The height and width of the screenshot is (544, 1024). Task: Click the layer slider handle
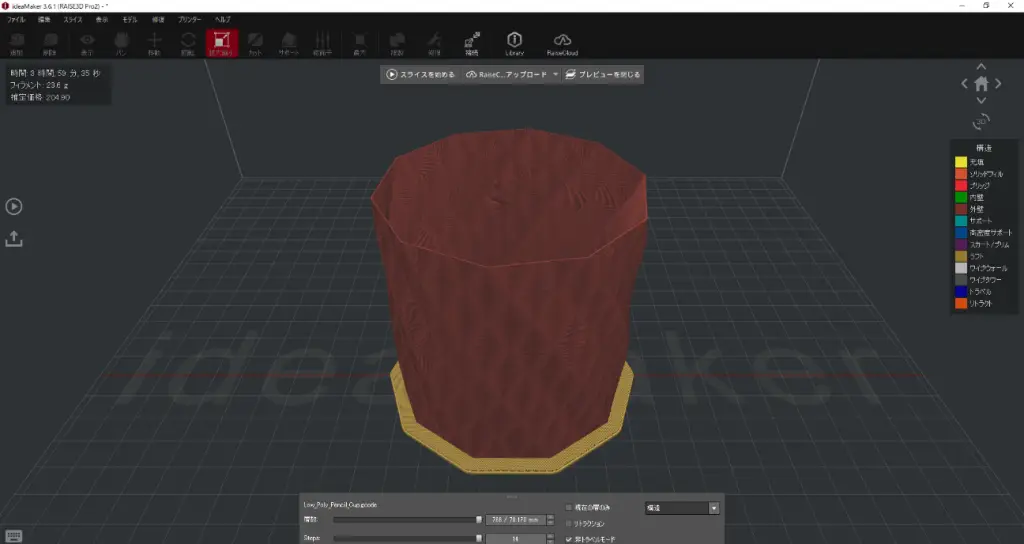479,519
